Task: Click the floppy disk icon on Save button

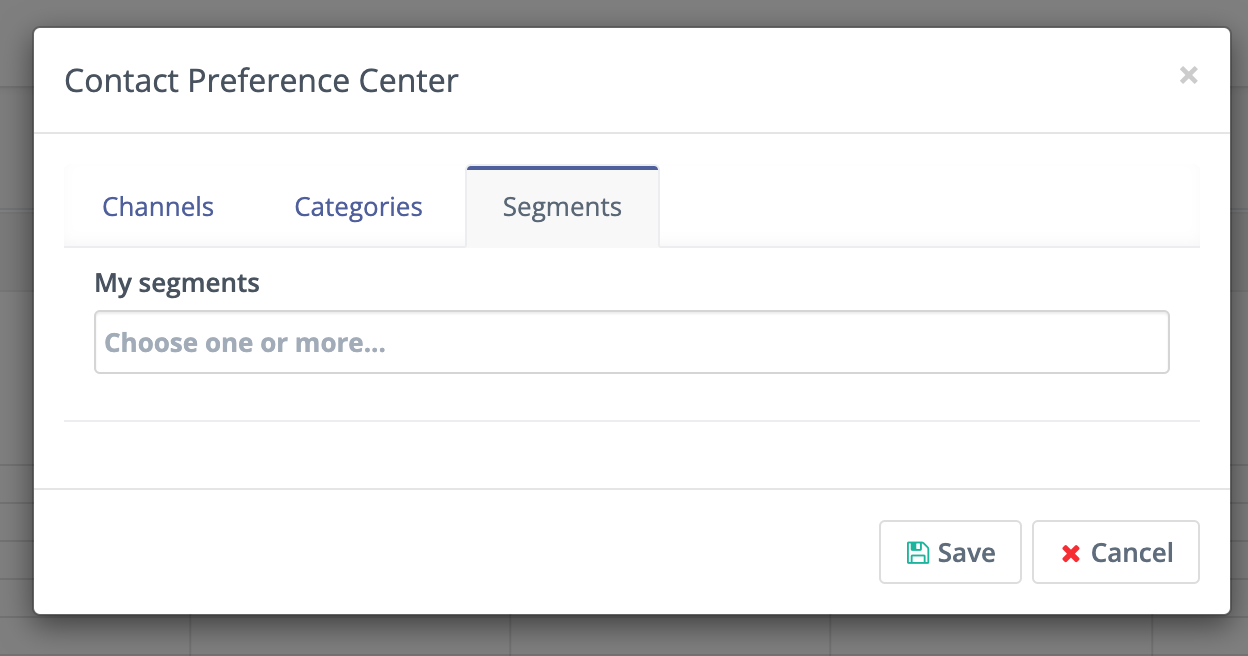Action: pyautogui.click(x=917, y=552)
